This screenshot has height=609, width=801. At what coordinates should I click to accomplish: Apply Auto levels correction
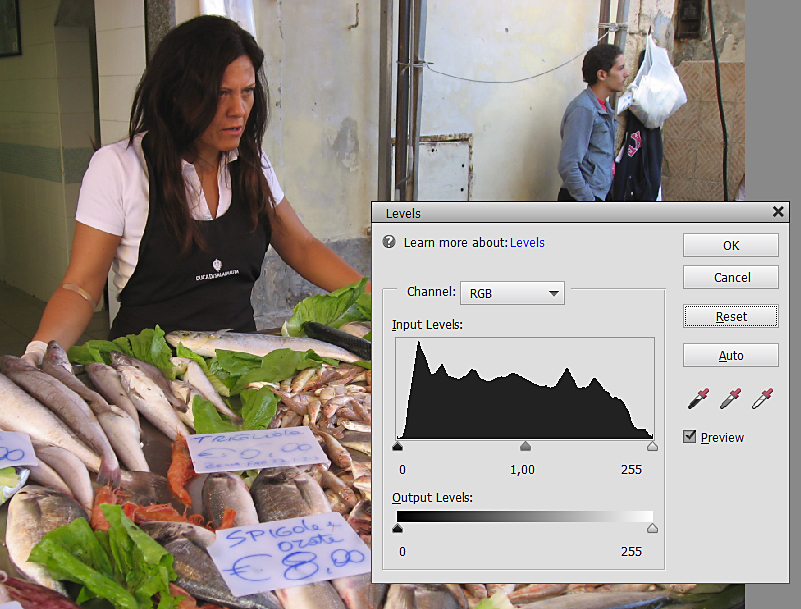730,355
